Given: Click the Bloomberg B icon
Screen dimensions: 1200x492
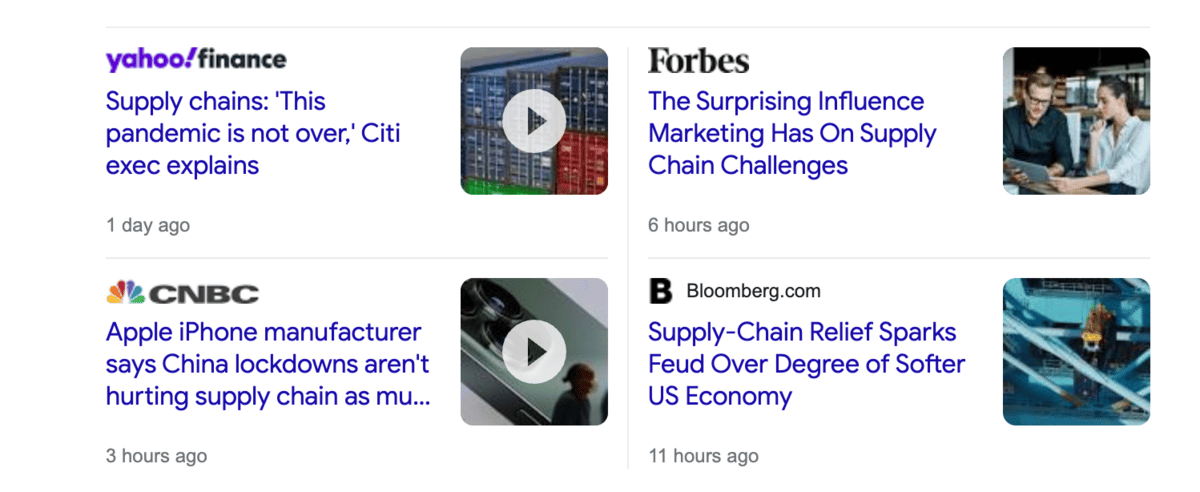Looking at the screenshot, I should pyautogui.click(x=661, y=291).
